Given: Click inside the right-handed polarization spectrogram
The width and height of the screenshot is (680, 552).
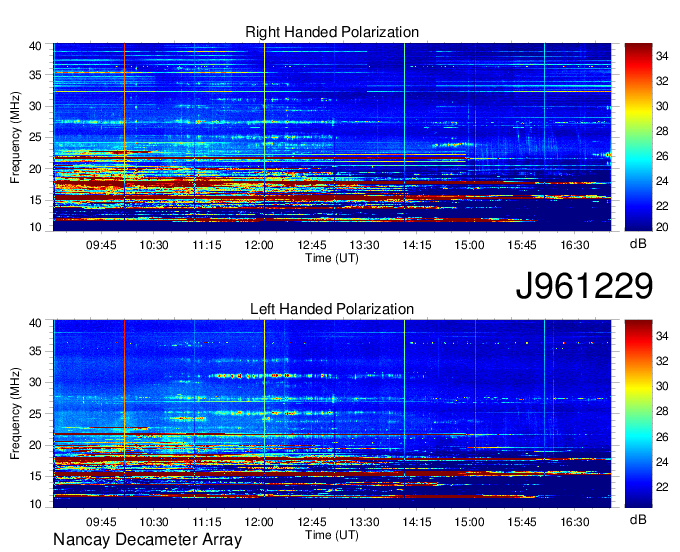Looking at the screenshot, I should coord(332,137).
